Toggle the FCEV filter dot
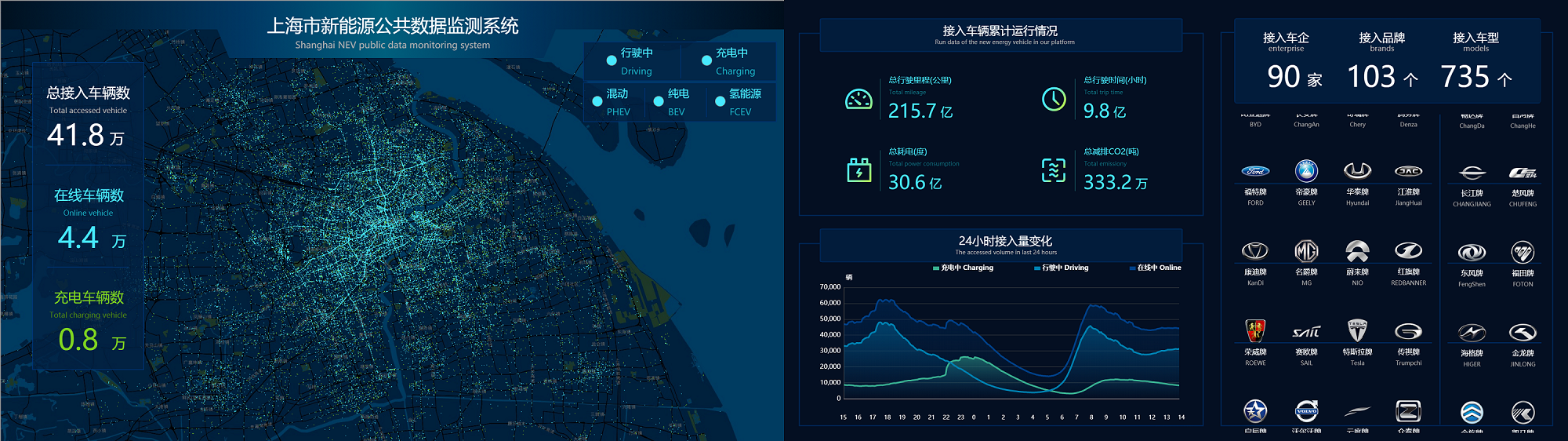The height and width of the screenshot is (441, 1568). pyautogui.click(x=720, y=101)
